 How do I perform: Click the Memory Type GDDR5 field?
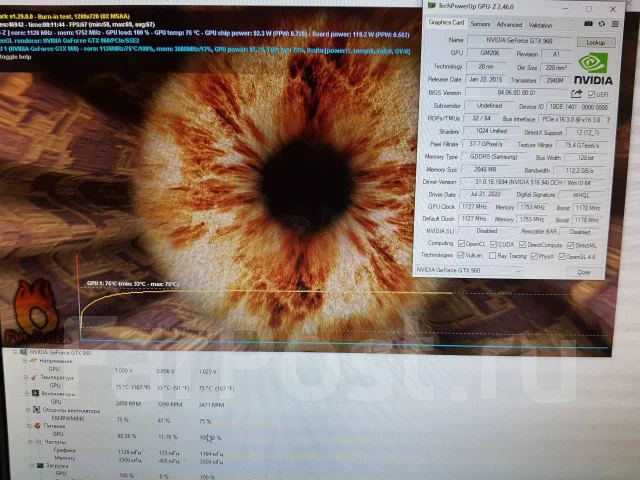[493, 157]
